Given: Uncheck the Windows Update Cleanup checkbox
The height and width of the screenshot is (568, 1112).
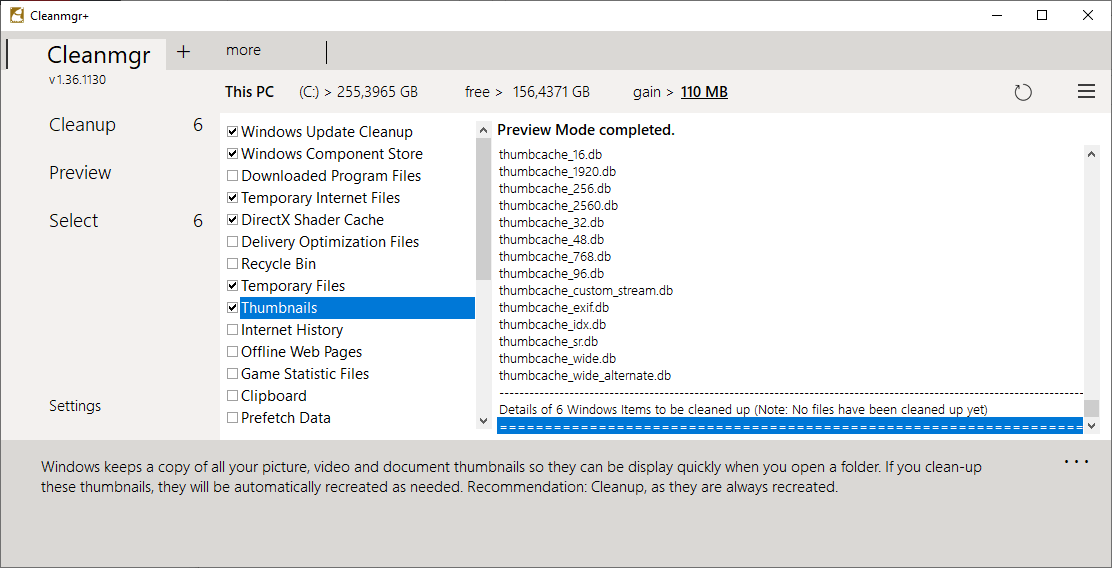Looking at the screenshot, I should point(232,132).
